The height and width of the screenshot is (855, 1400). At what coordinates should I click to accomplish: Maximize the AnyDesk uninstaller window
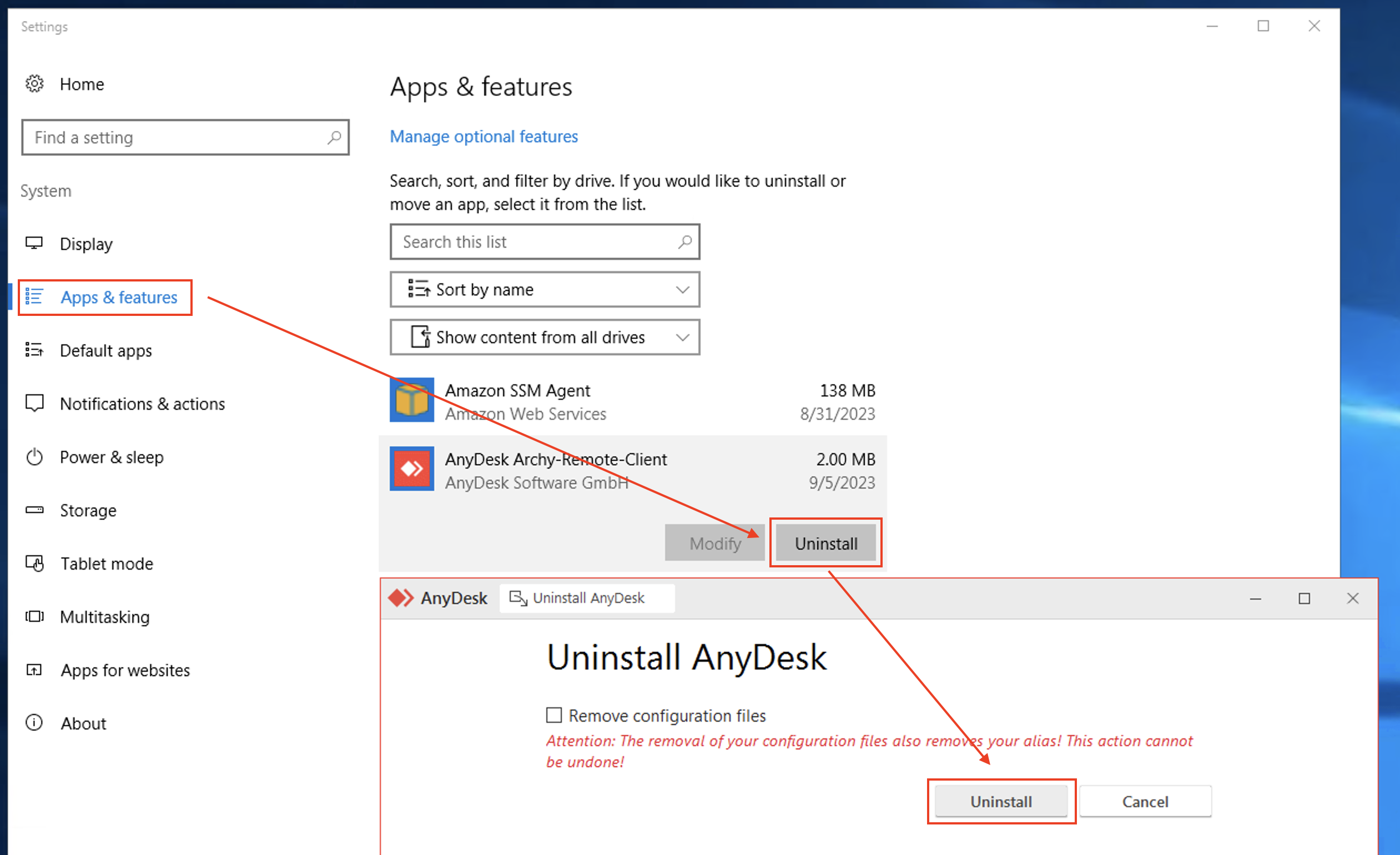click(x=1305, y=598)
